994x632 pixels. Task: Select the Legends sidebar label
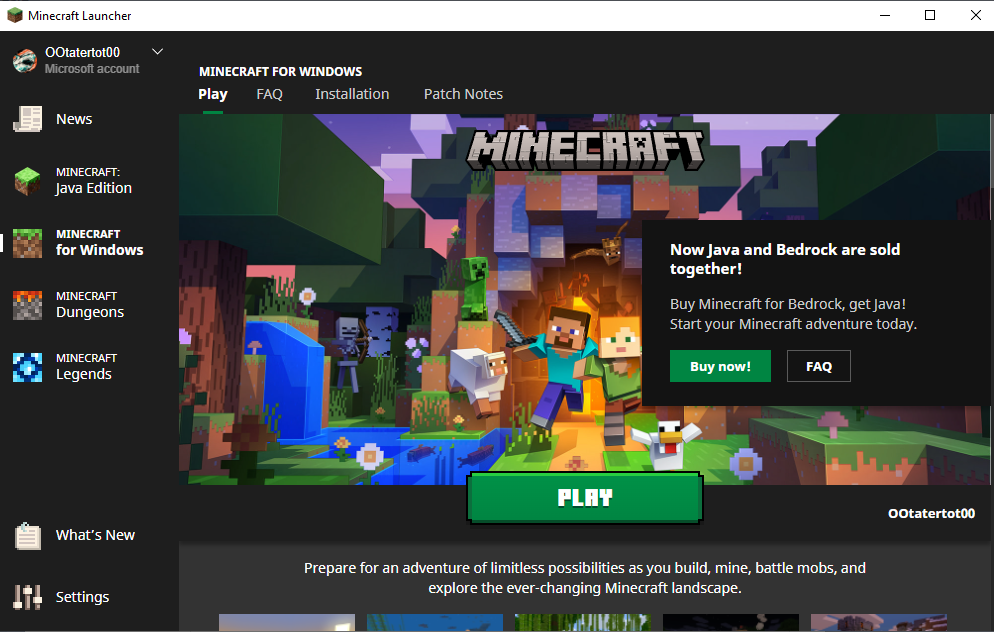(86, 367)
